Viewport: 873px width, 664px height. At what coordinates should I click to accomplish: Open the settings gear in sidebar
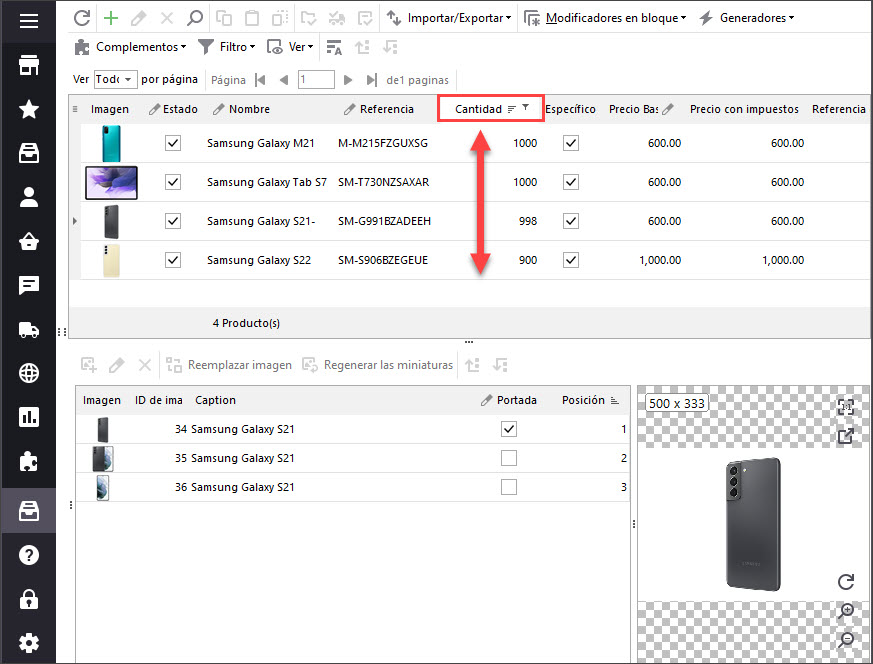pos(28,643)
